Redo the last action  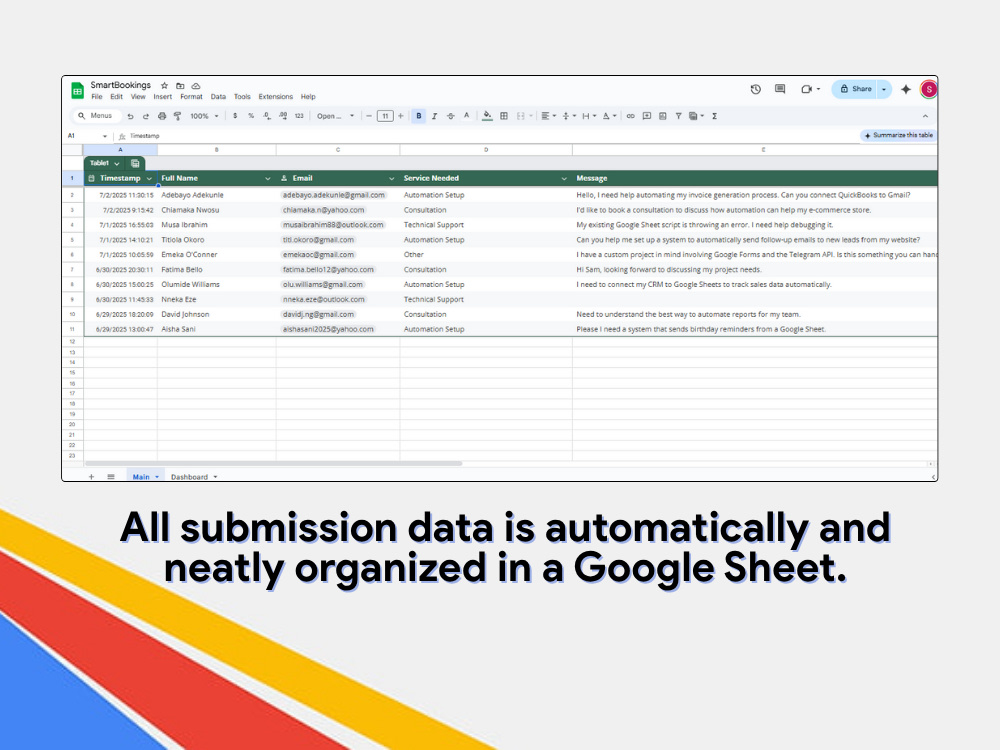click(x=145, y=116)
